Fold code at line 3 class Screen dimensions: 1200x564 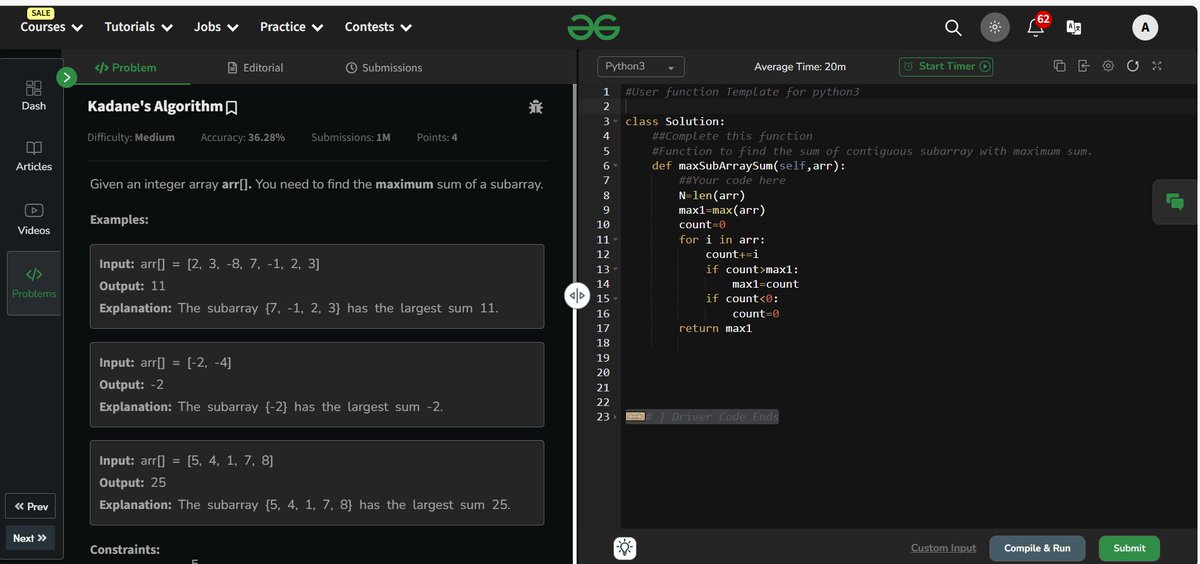tap(616, 121)
